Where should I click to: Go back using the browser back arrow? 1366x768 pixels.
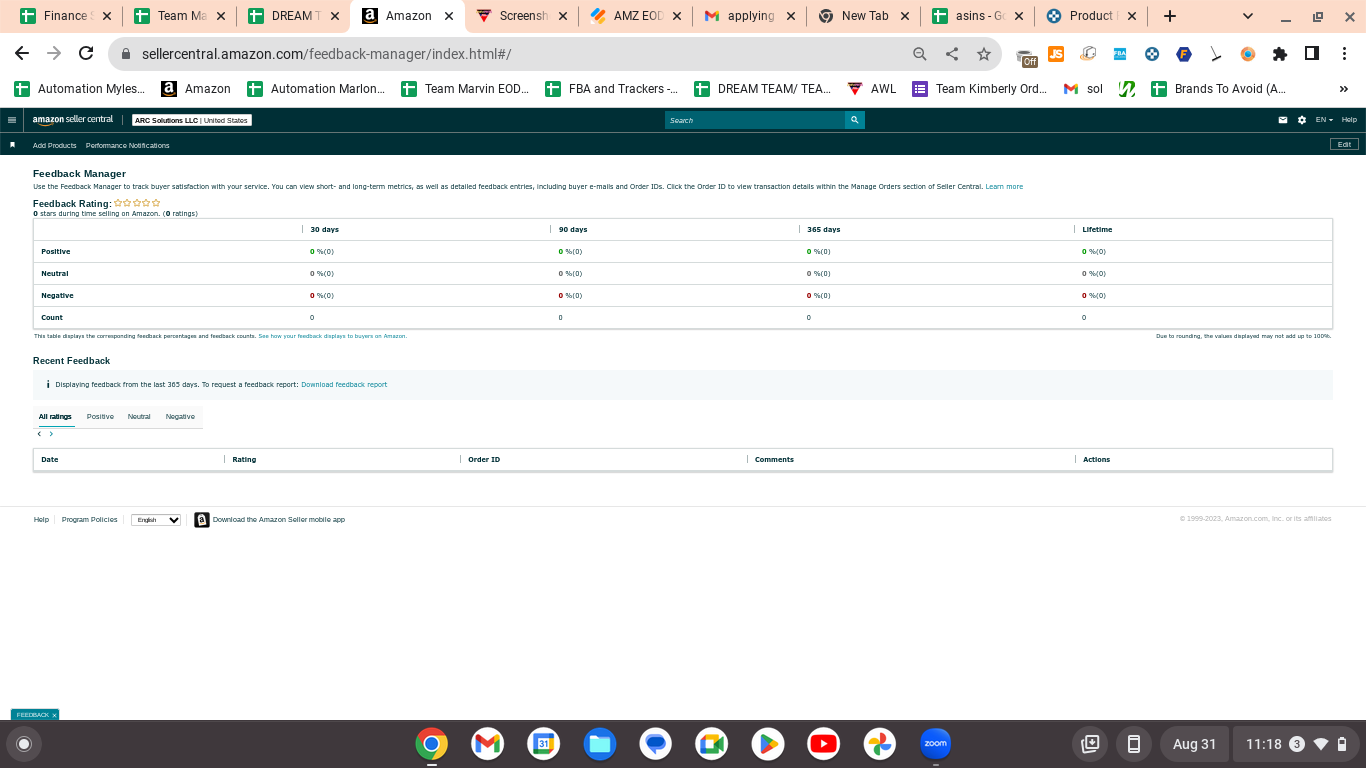point(22,54)
